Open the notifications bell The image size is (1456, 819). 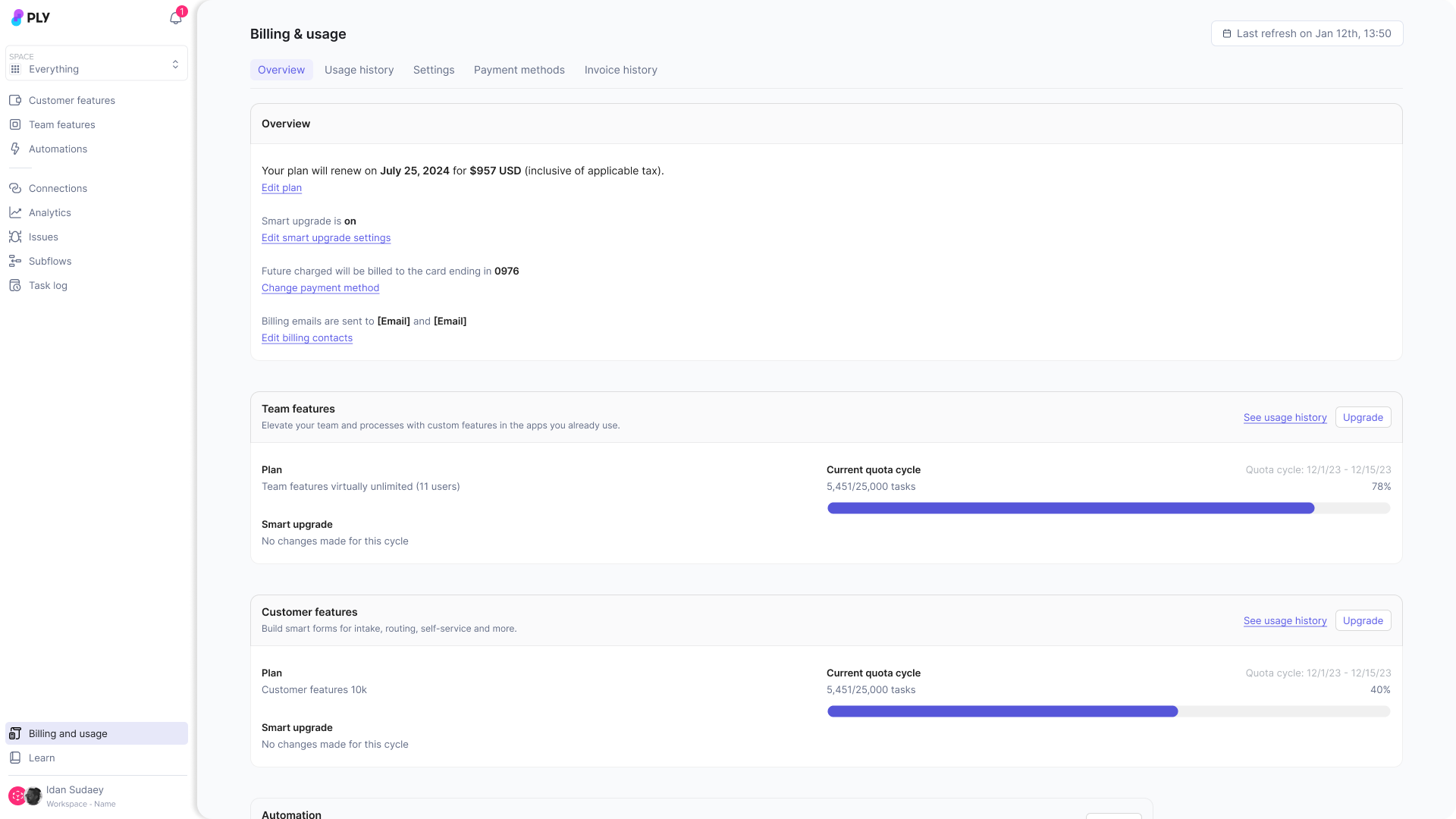tap(175, 18)
